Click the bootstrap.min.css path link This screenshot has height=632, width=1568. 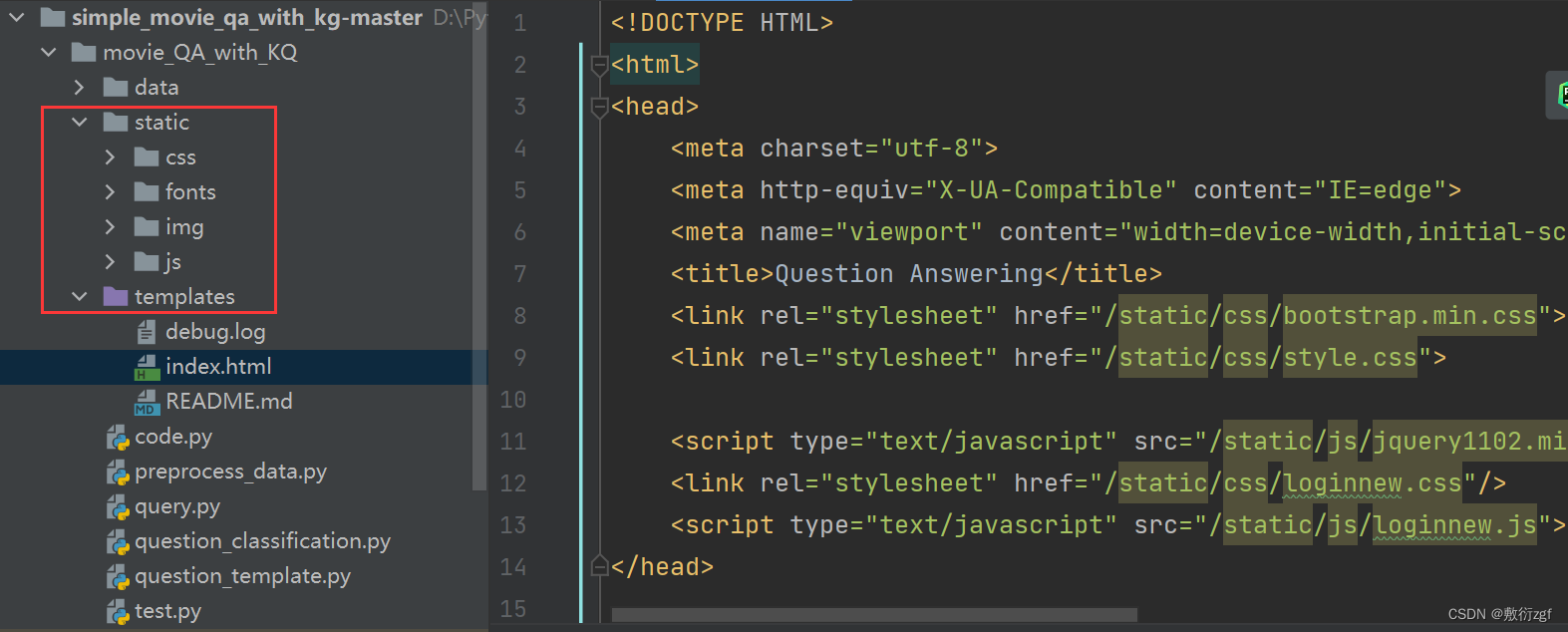pyautogui.click(x=1410, y=316)
